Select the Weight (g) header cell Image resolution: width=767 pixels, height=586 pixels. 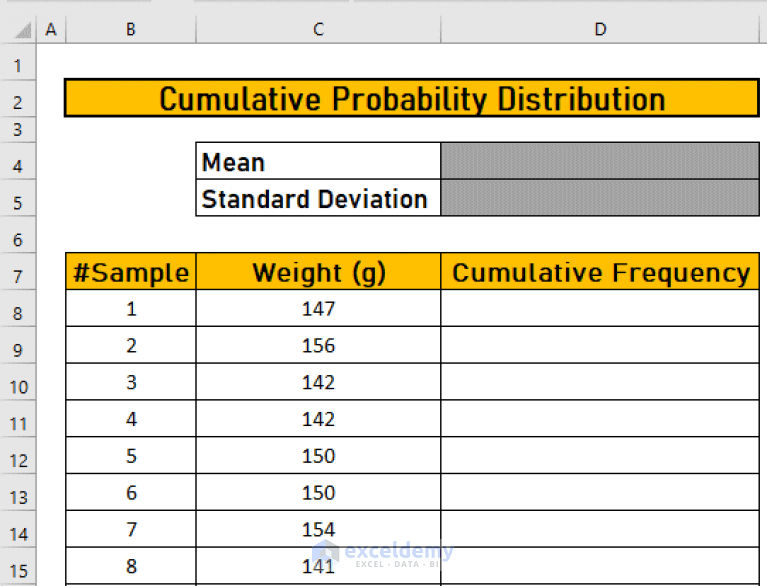pyautogui.click(x=318, y=271)
